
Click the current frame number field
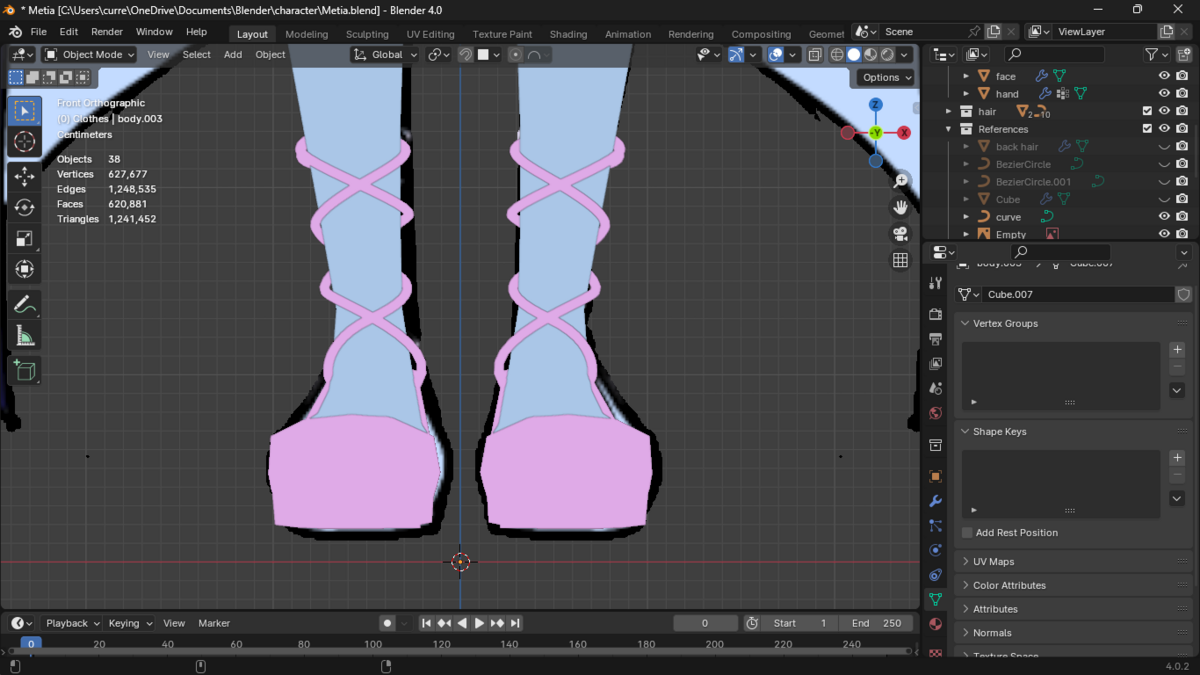705,623
